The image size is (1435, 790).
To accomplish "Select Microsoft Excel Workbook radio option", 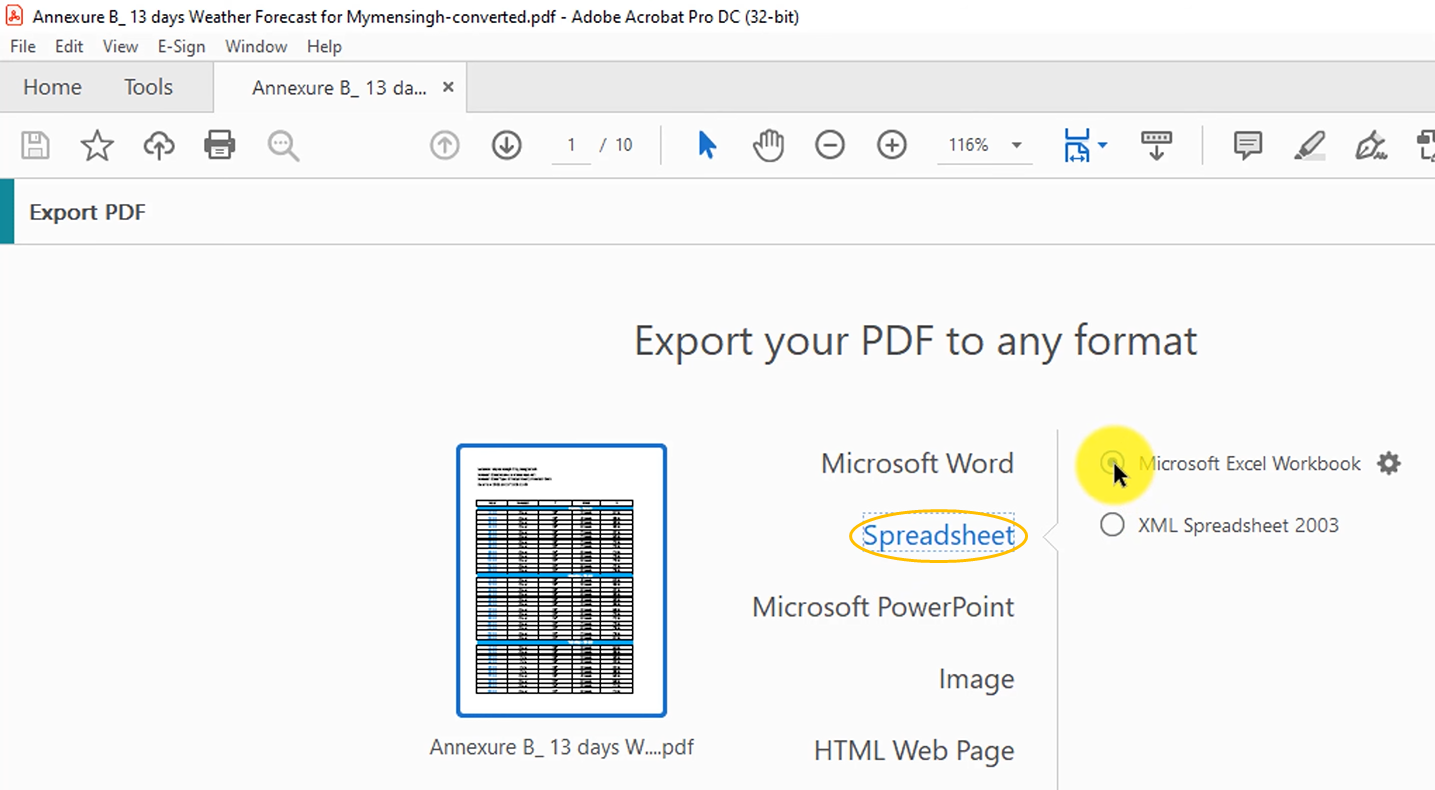I will [1111, 463].
